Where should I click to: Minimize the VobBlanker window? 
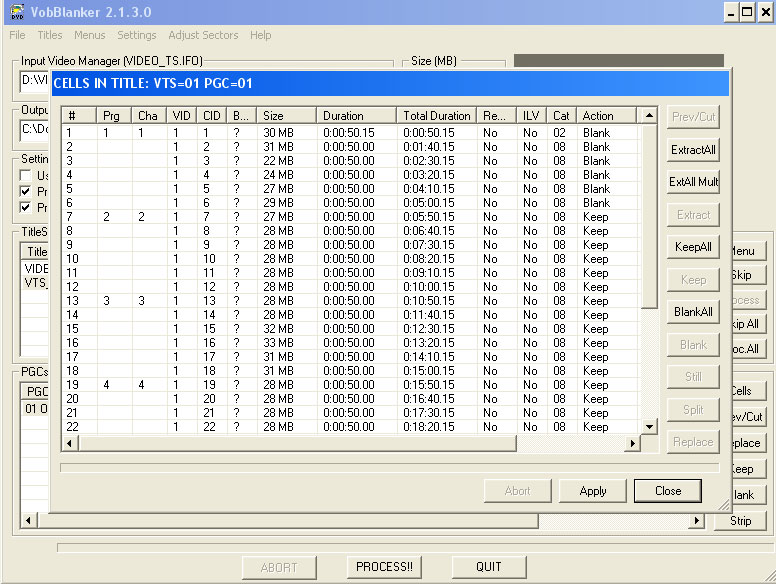point(729,12)
